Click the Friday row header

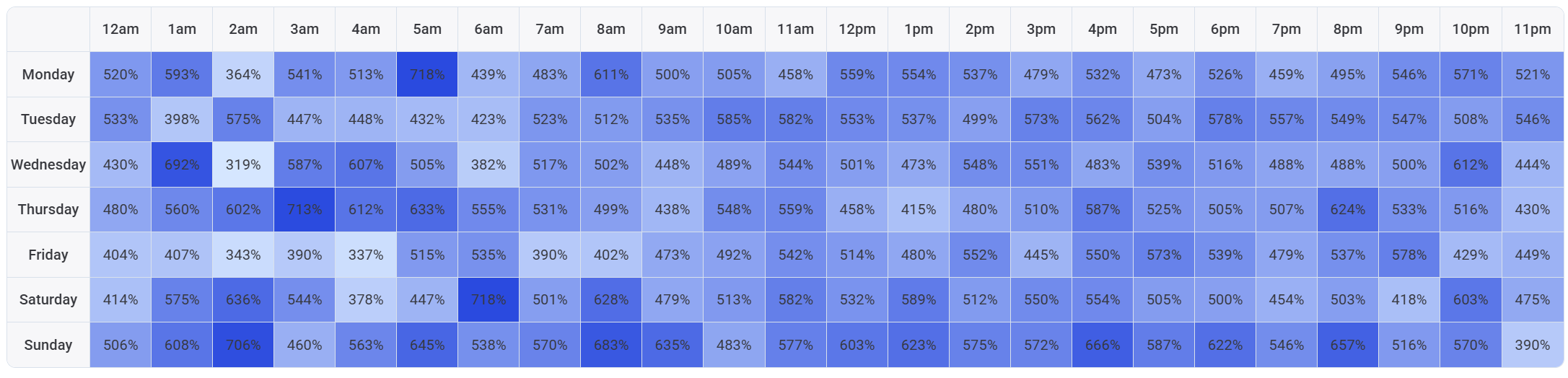(x=48, y=255)
